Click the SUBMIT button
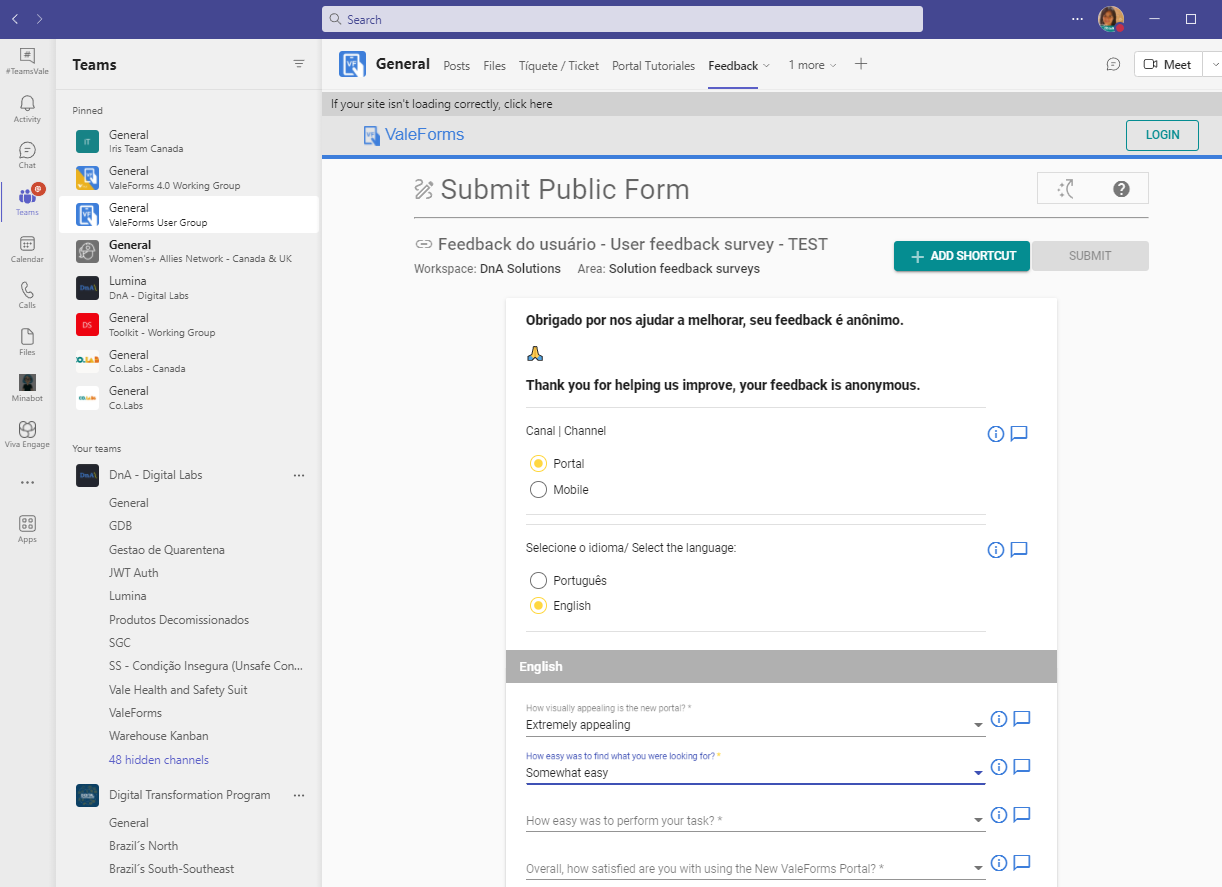 [1090, 256]
